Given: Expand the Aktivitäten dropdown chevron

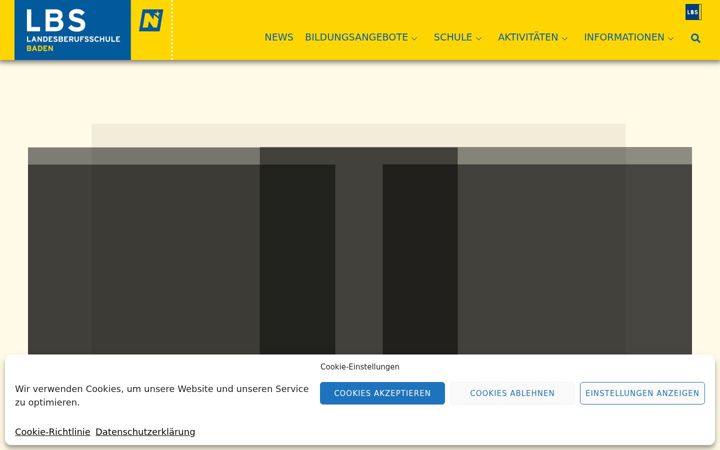Looking at the screenshot, I should (565, 39).
